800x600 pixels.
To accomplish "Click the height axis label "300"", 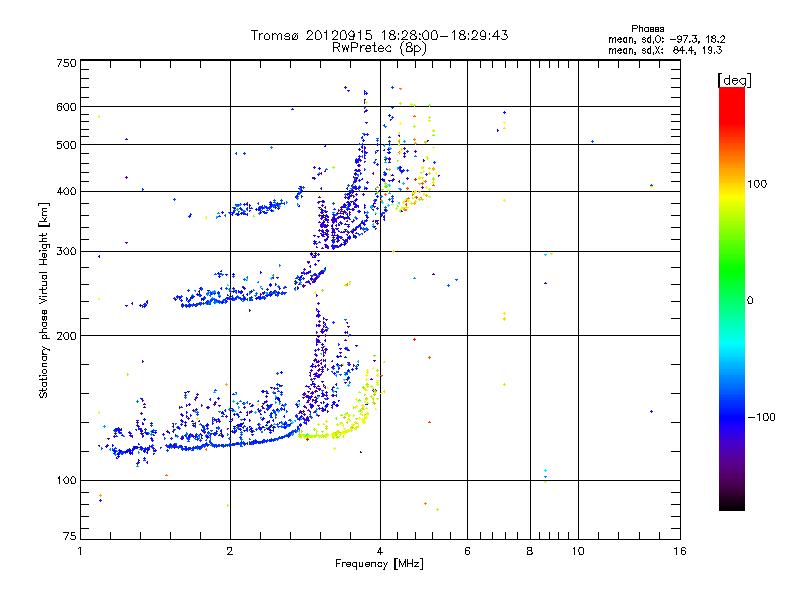I will click(67, 252).
